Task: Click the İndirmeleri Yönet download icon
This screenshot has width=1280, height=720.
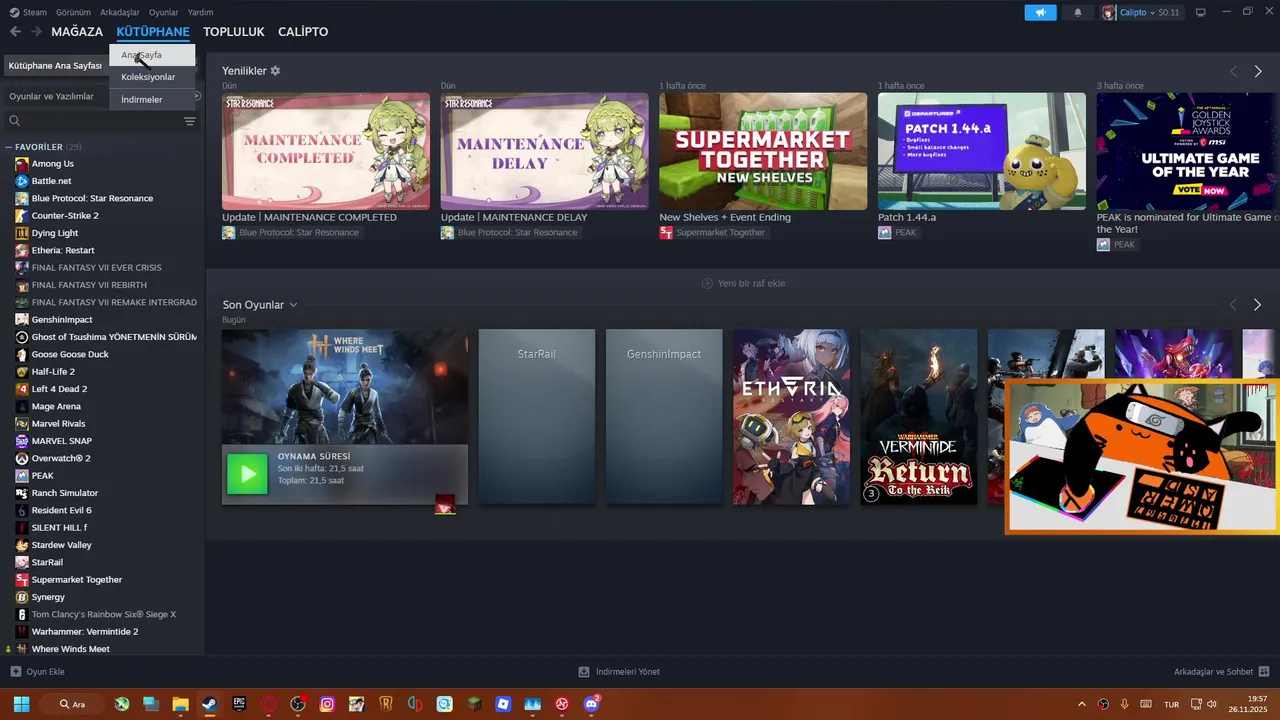Action: click(584, 672)
